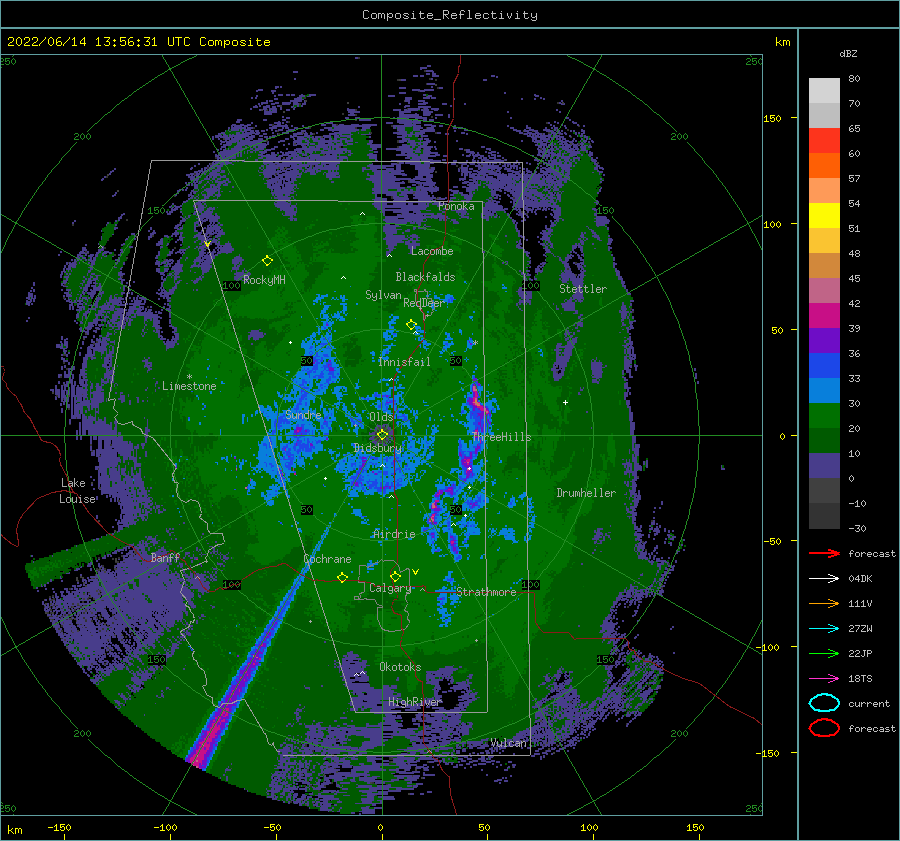
Task: Click the magenta 18TS arrow legend icon
Action: click(x=824, y=679)
